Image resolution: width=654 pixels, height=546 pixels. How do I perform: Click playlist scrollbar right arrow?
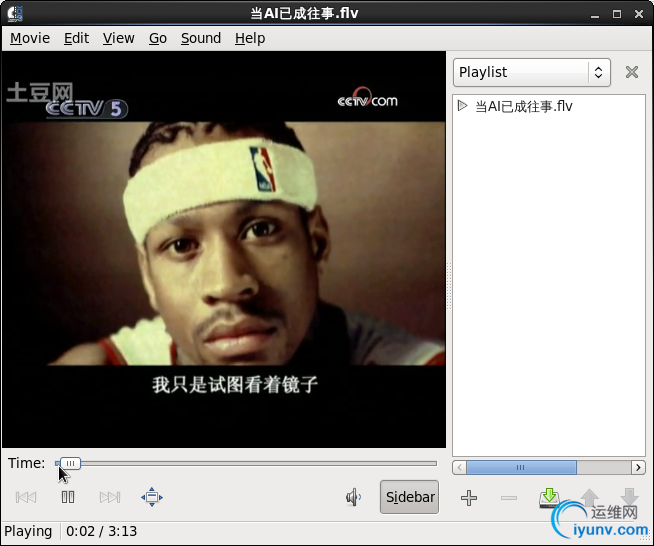click(x=638, y=467)
